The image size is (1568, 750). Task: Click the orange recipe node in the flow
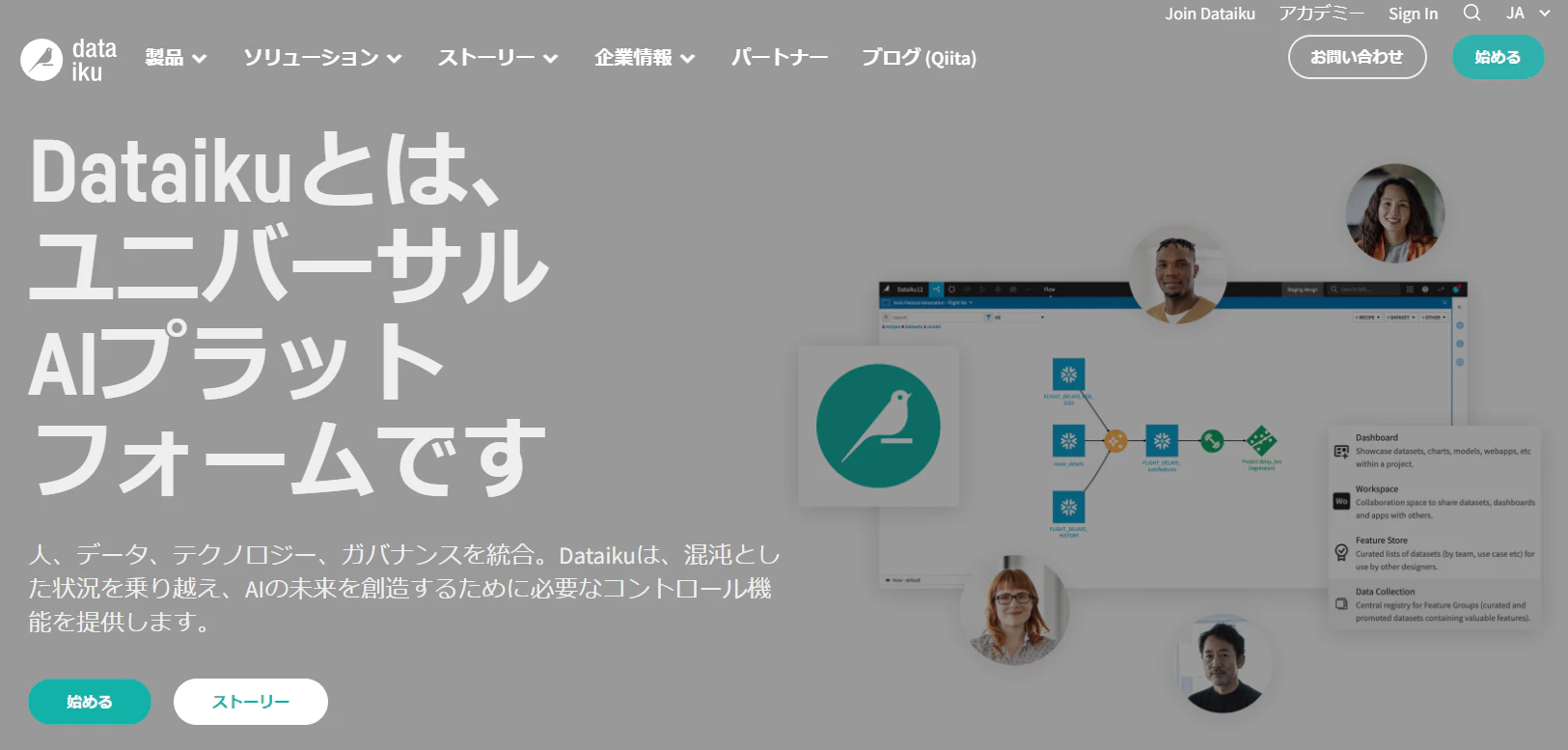pos(1114,441)
